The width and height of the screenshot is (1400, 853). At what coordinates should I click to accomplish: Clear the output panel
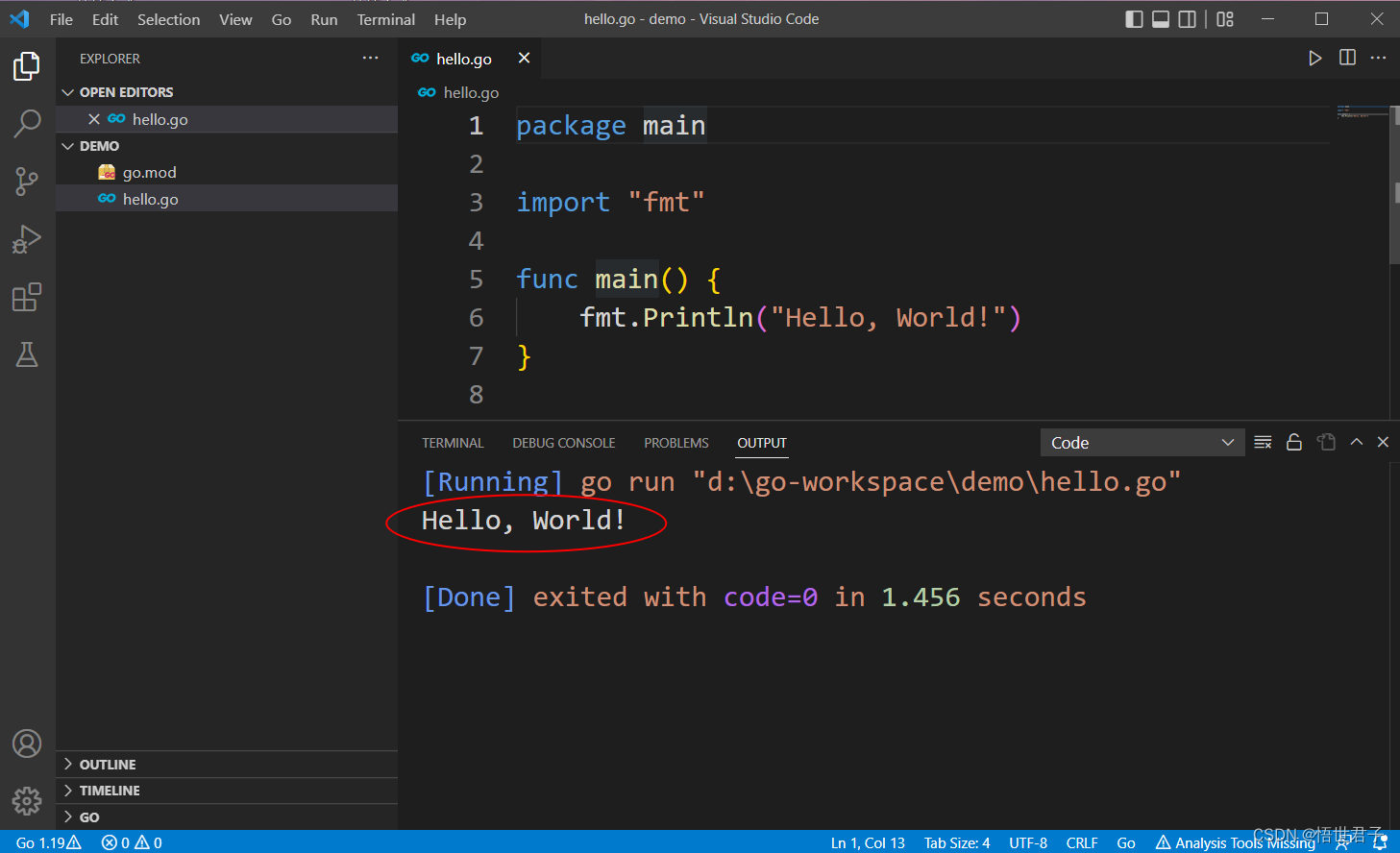tap(1263, 443)
